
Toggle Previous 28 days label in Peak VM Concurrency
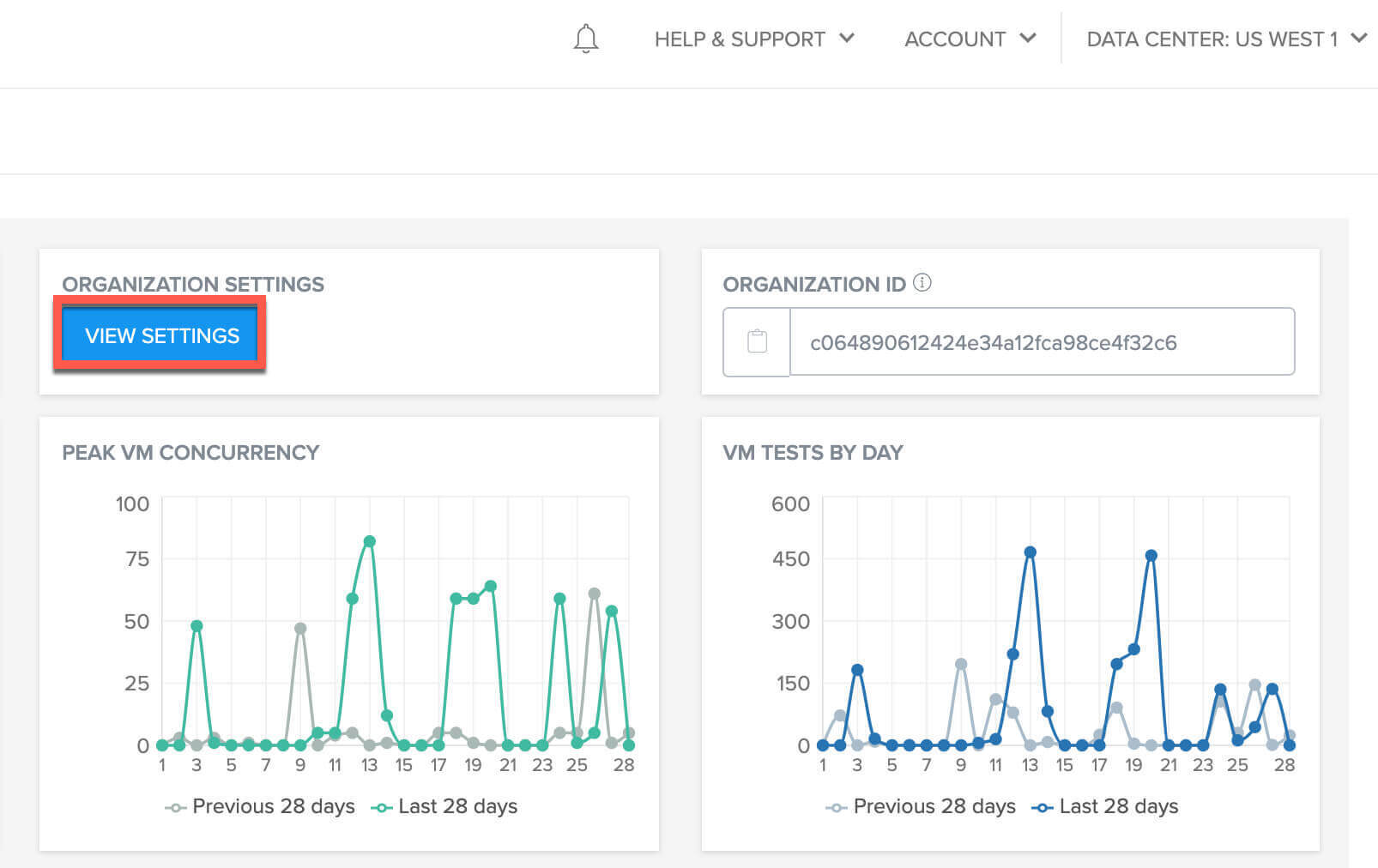coord(273,806)
